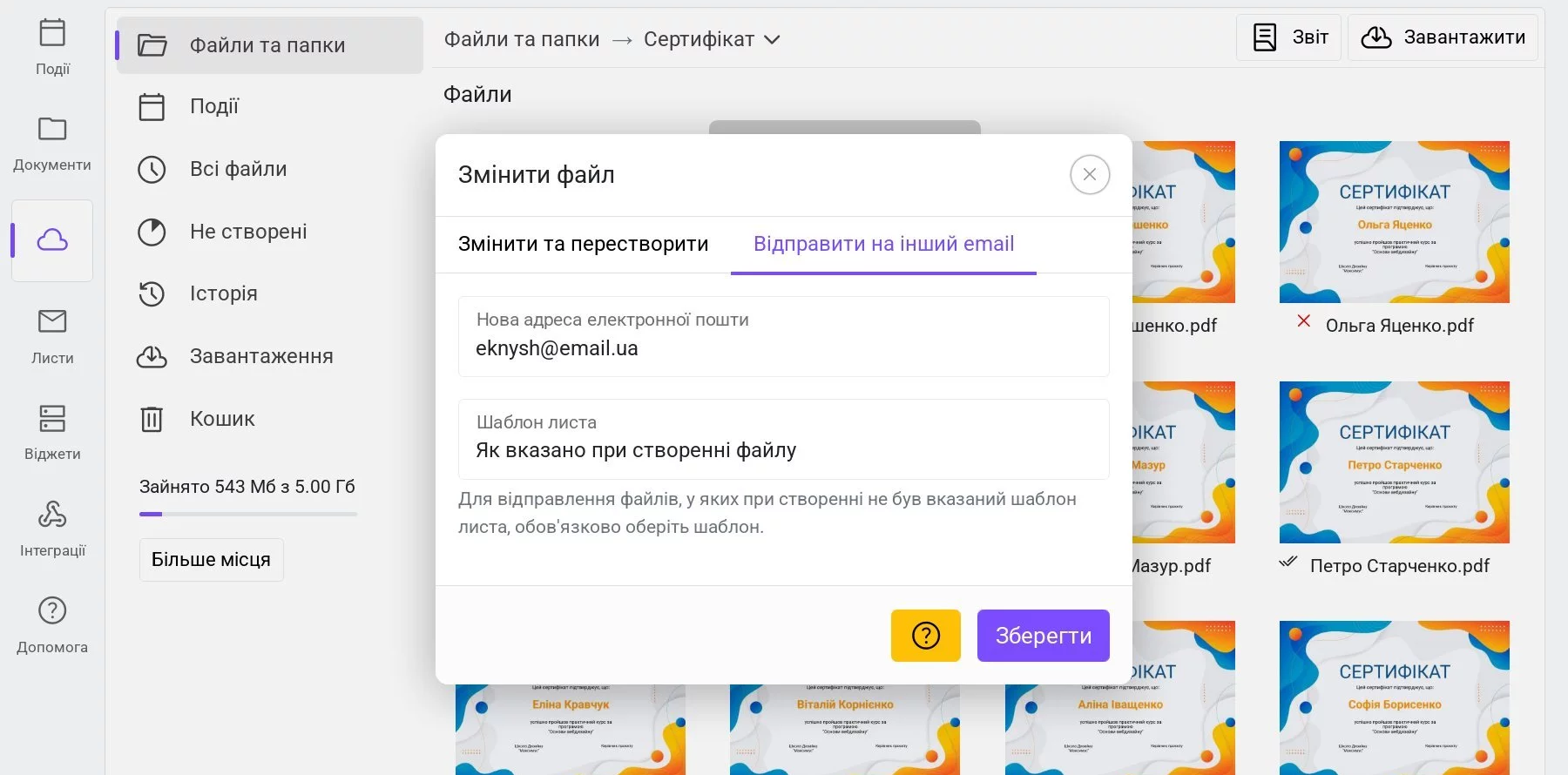Open the Еліна Кравчук certificate thumbnail
Screen dimensions: 1568x775
571,730
